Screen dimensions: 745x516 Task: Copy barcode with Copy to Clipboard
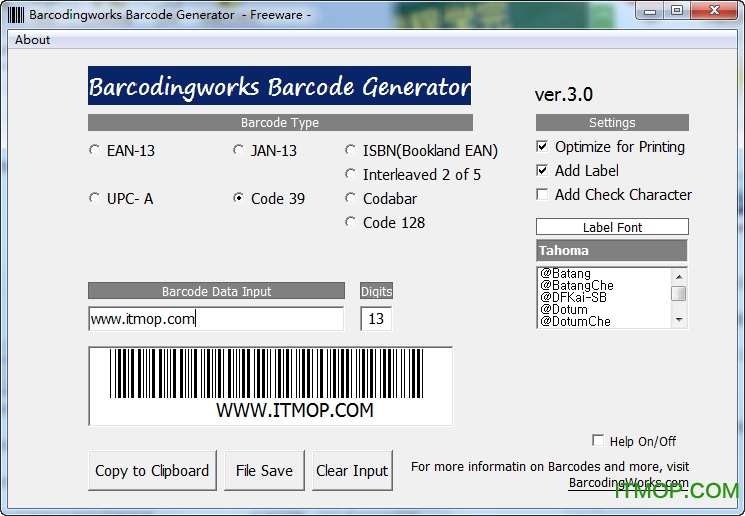point(152,470)
